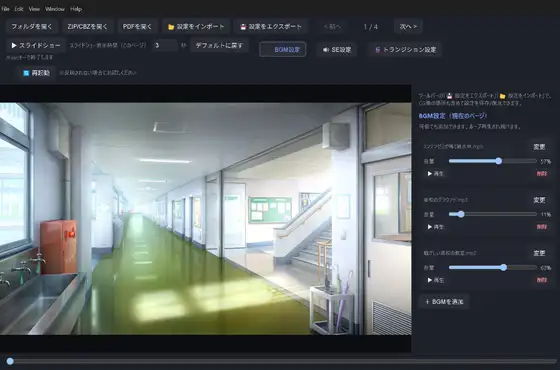Click the page progress slider at the bottom
560x370 pixels.
(280, 361)
